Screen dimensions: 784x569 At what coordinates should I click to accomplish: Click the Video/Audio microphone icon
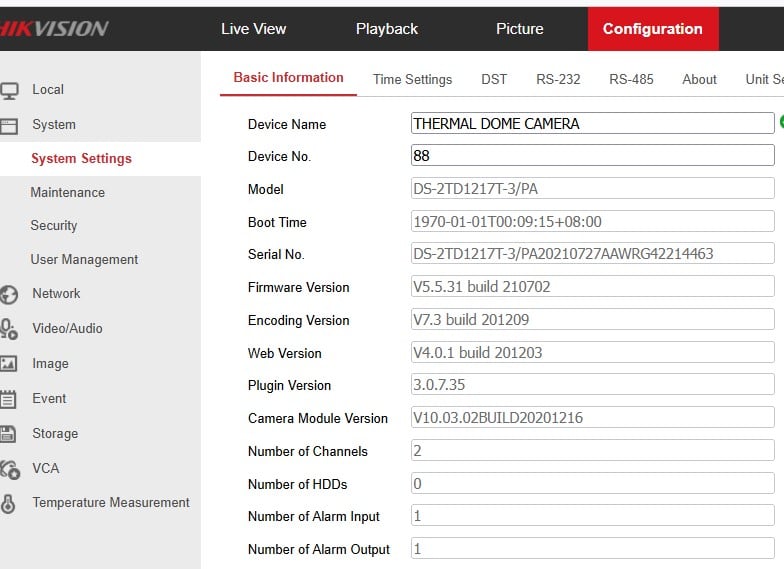(x=8, y=329)
